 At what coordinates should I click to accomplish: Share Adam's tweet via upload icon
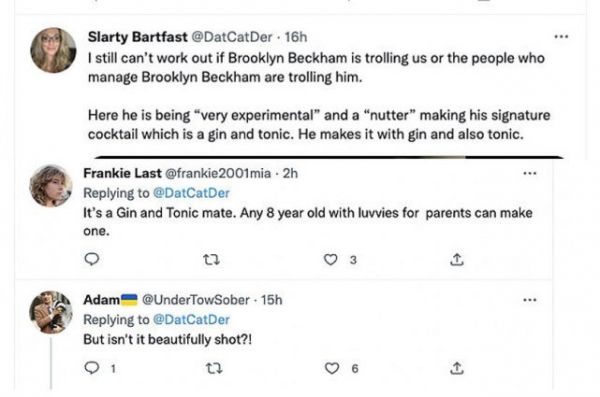(457, 368)
